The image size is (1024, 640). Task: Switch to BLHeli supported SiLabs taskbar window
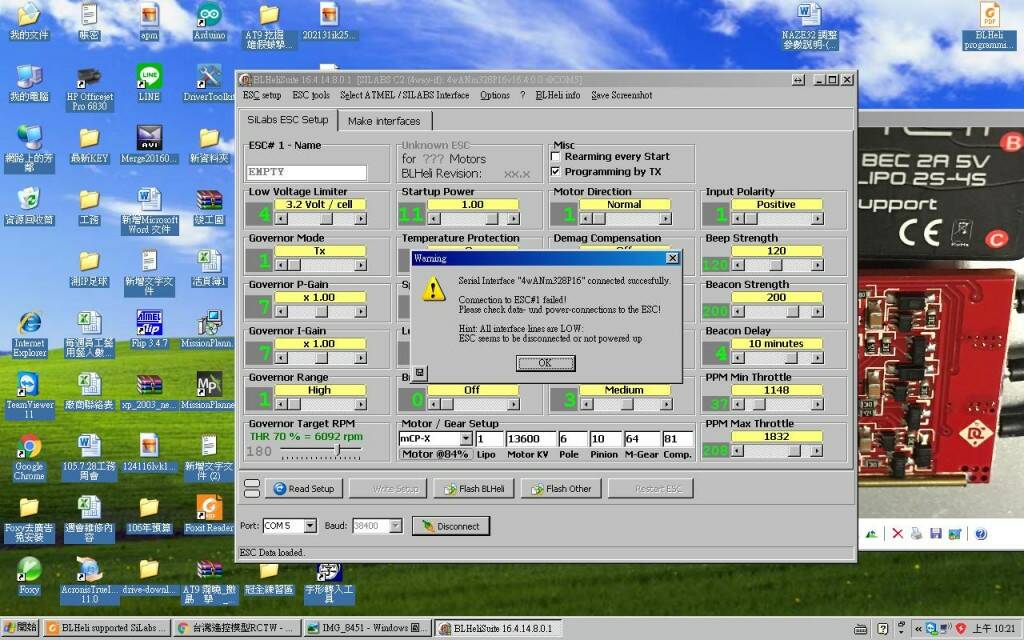point(107,628)
